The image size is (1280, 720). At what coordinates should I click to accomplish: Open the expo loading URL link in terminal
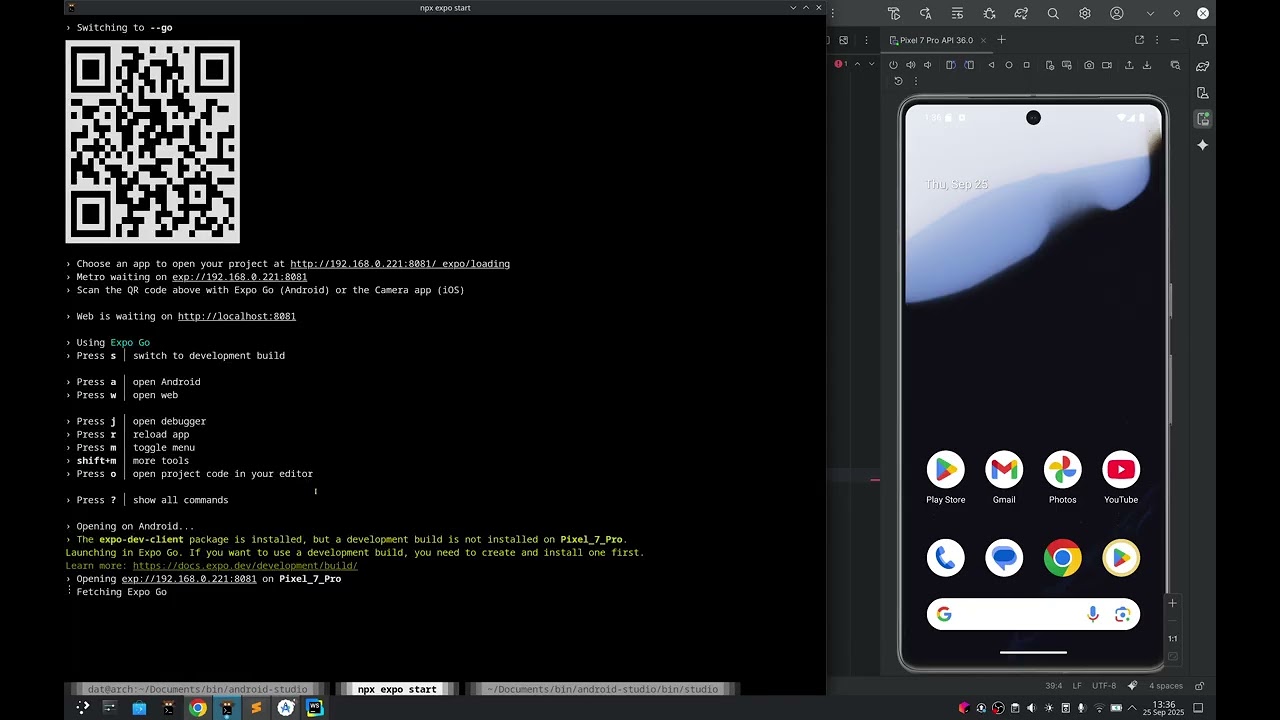[x=400, y=264]
